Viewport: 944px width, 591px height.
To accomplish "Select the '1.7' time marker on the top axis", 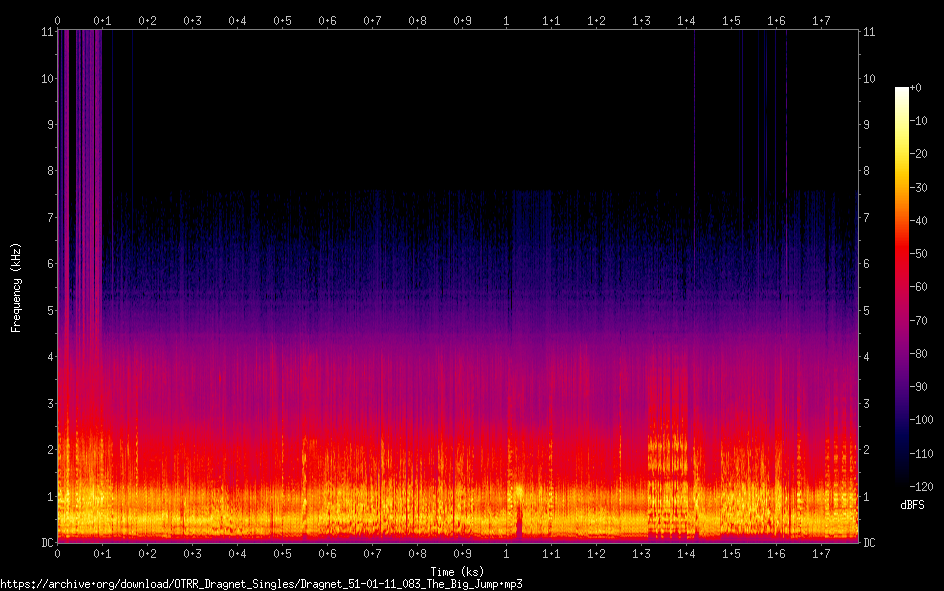I will [x=821, y=20].
